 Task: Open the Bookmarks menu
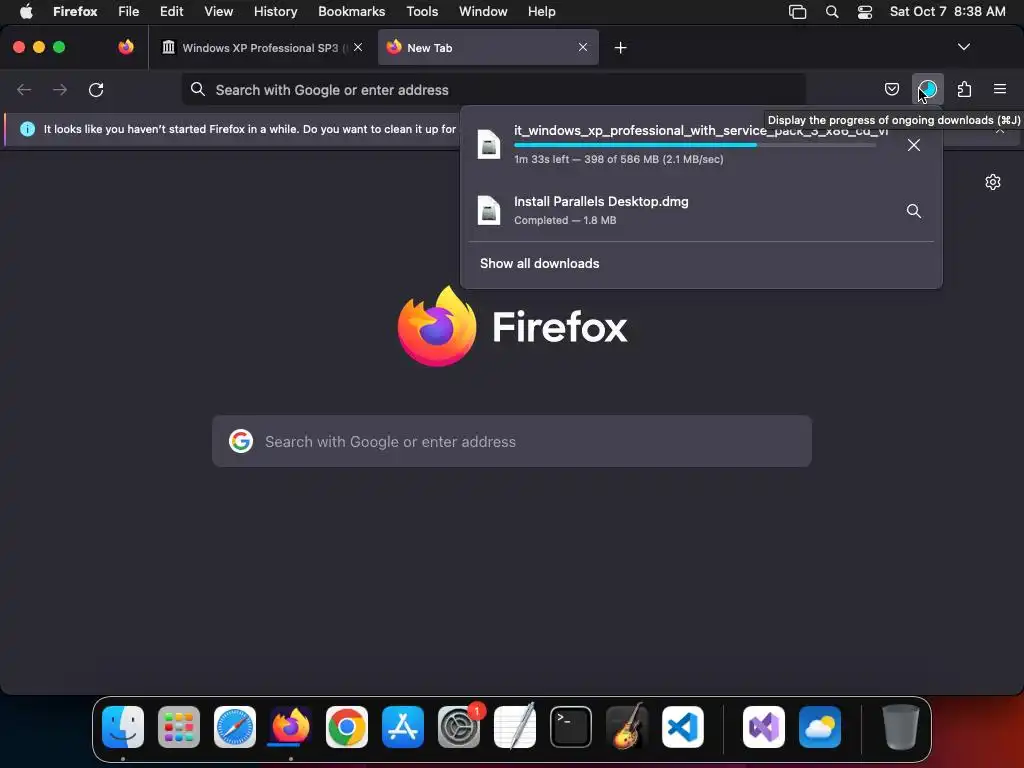click(x=351, y=11)
